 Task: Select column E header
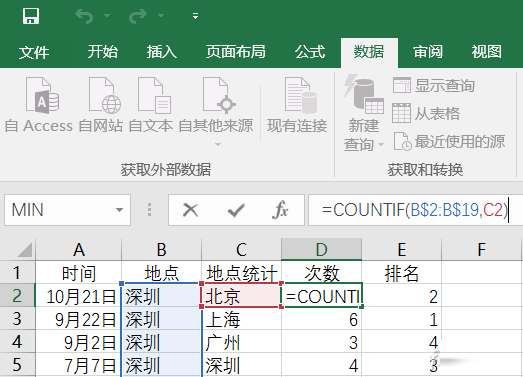(x=402, y=249)
